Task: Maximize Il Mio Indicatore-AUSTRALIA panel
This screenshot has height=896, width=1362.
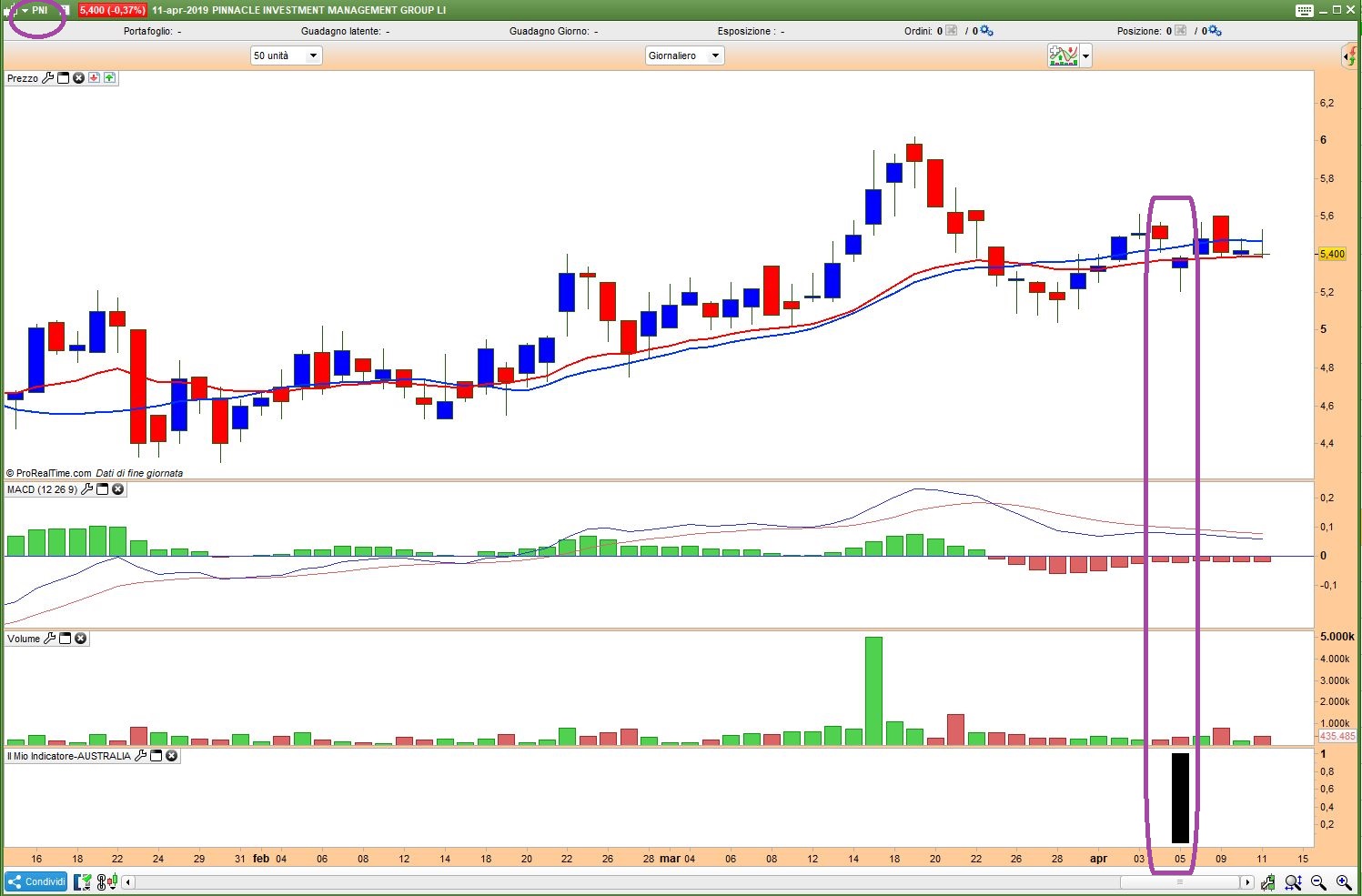Action: (156, 756)
